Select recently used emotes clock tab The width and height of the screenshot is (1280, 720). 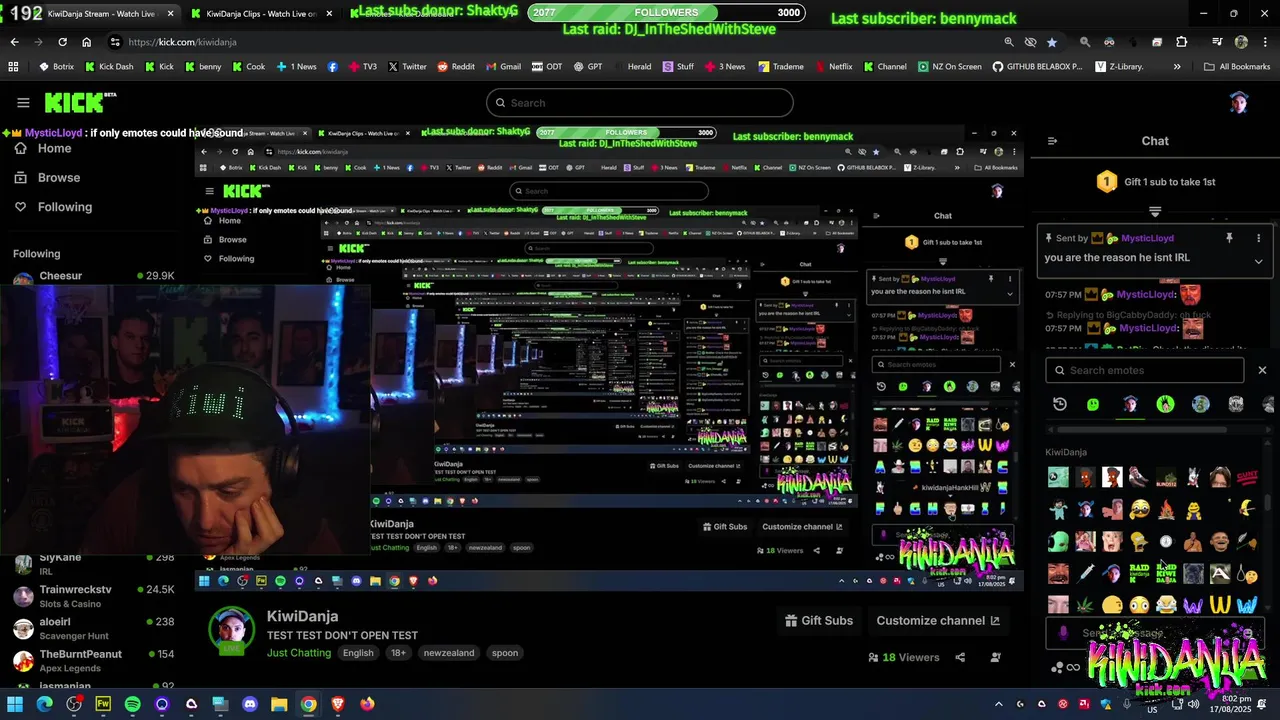click(x=1060, y=404)
